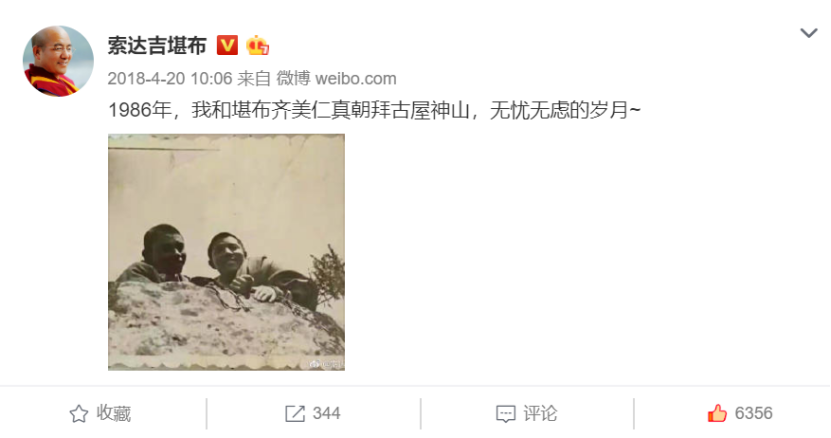Enlarge the old 1986 photo thumbnail
This screenshot has width=831, height=438.
pos(226,252)
